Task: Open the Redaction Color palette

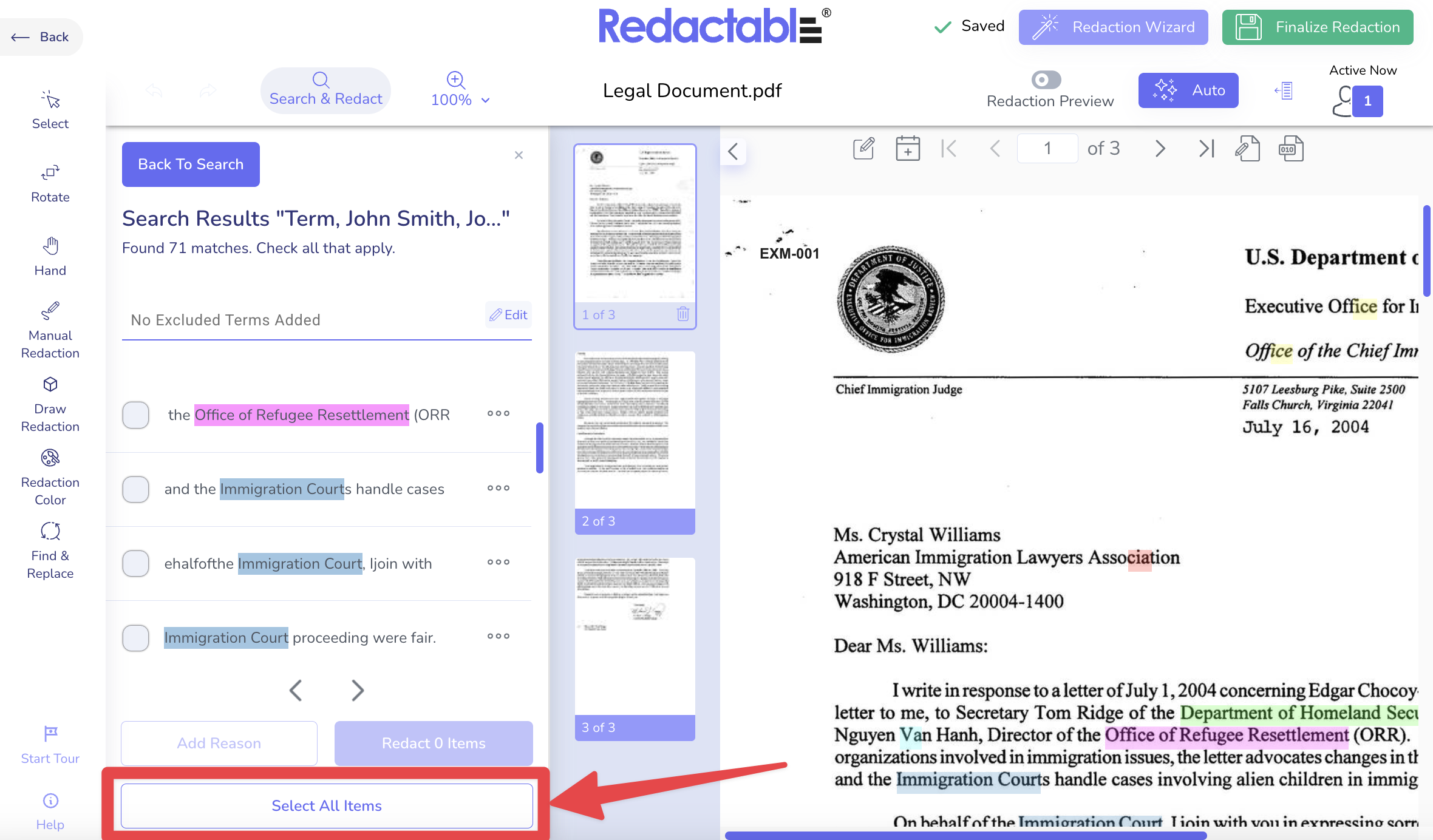Action: [50, 476]
